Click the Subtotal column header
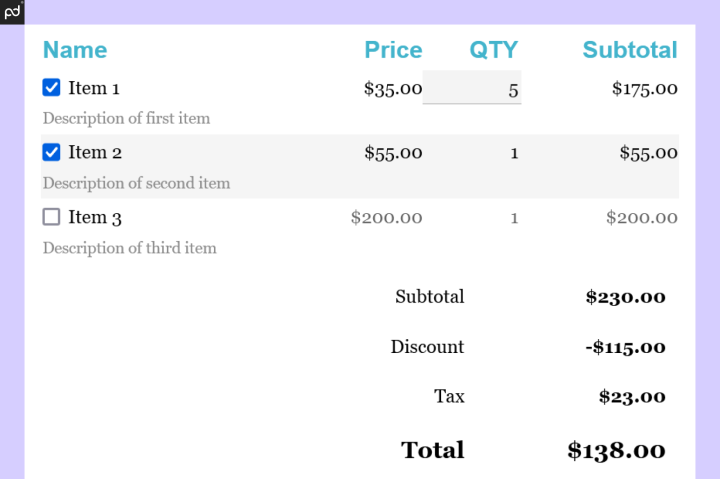Viewport: 720px width, 479px height. [630, 50]
